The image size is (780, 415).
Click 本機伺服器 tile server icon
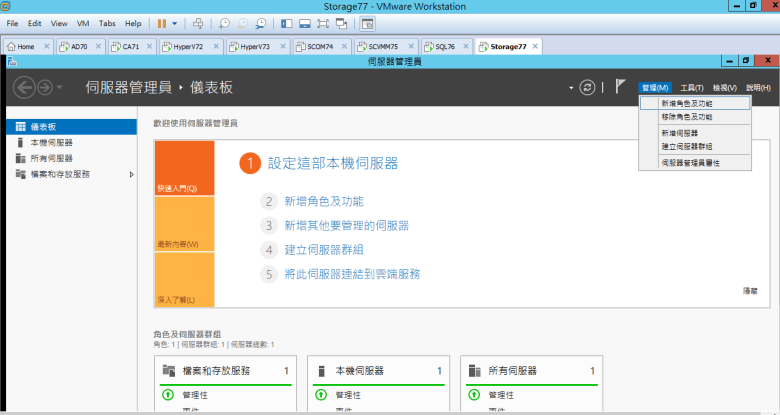(321, 370)
